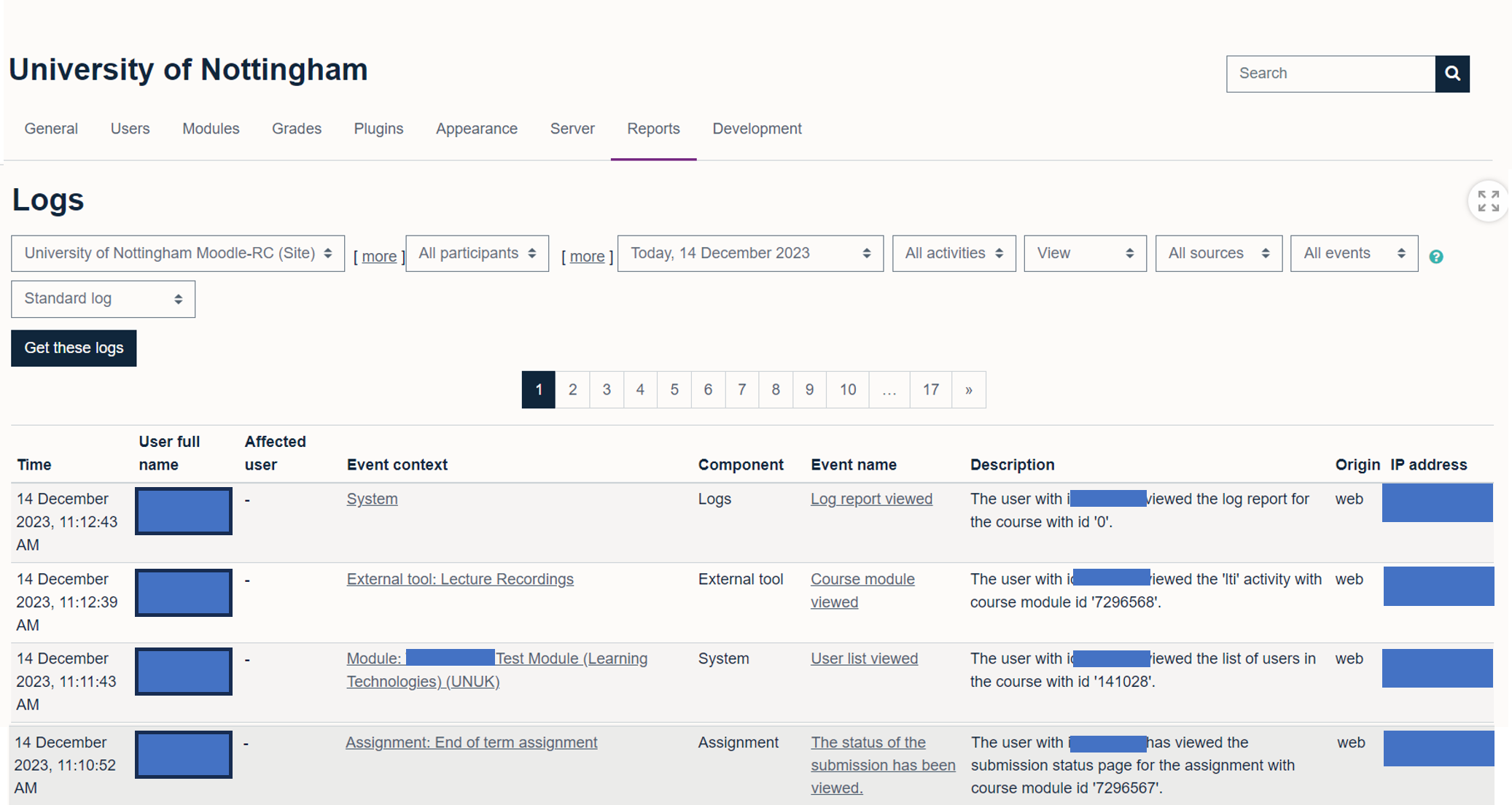The width and height of the screenshot is (1512, 805).
Task: Click the System event context link
Action: [x=370, y=499]
